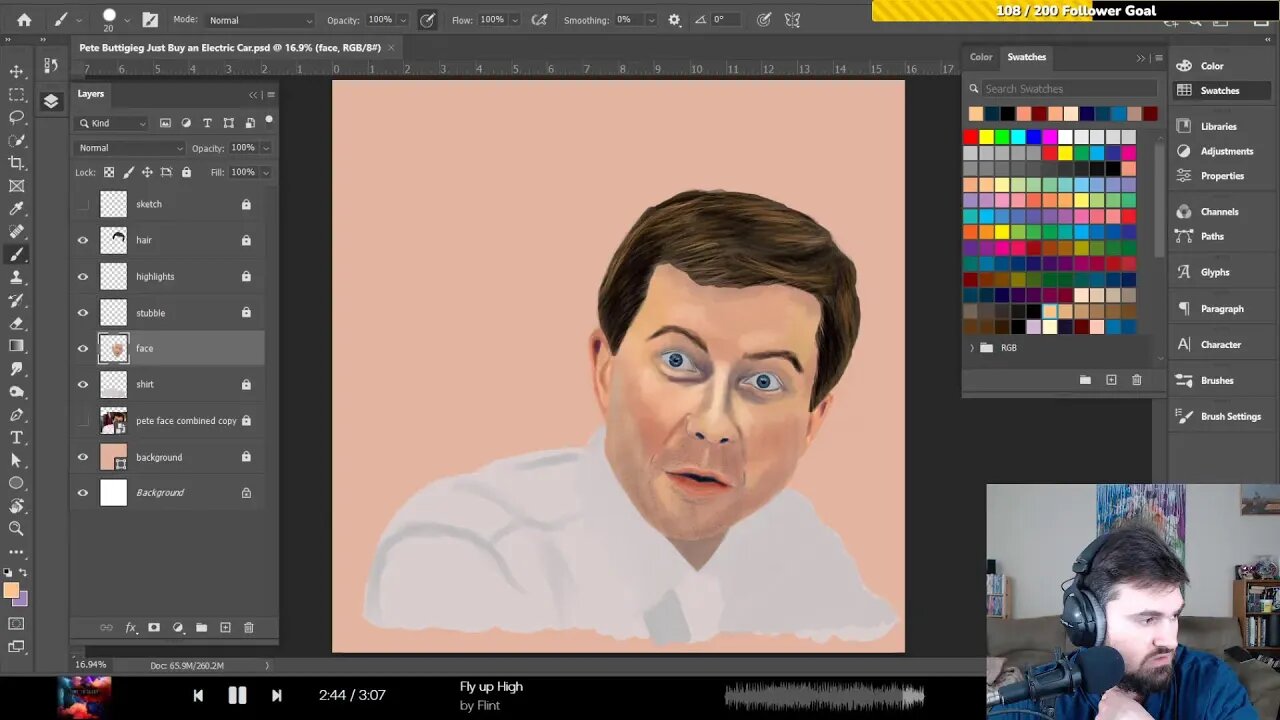The width and height of the screenshot is (1280, 720).
Task: Open the Swatches panel menu
Action: tap(1158, 58)
